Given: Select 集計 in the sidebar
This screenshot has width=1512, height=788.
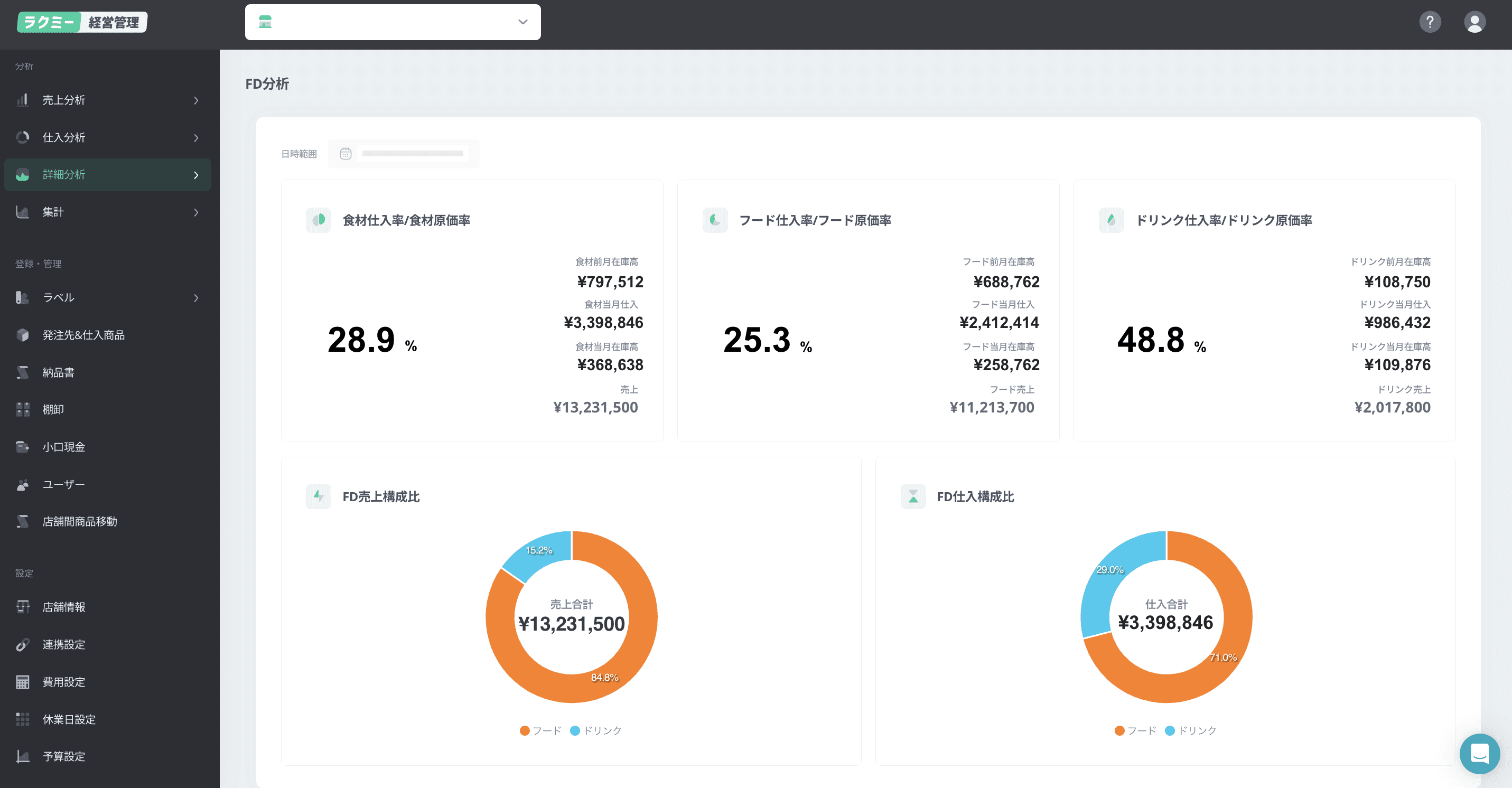Looking at the screenshot, I should 53,212.
